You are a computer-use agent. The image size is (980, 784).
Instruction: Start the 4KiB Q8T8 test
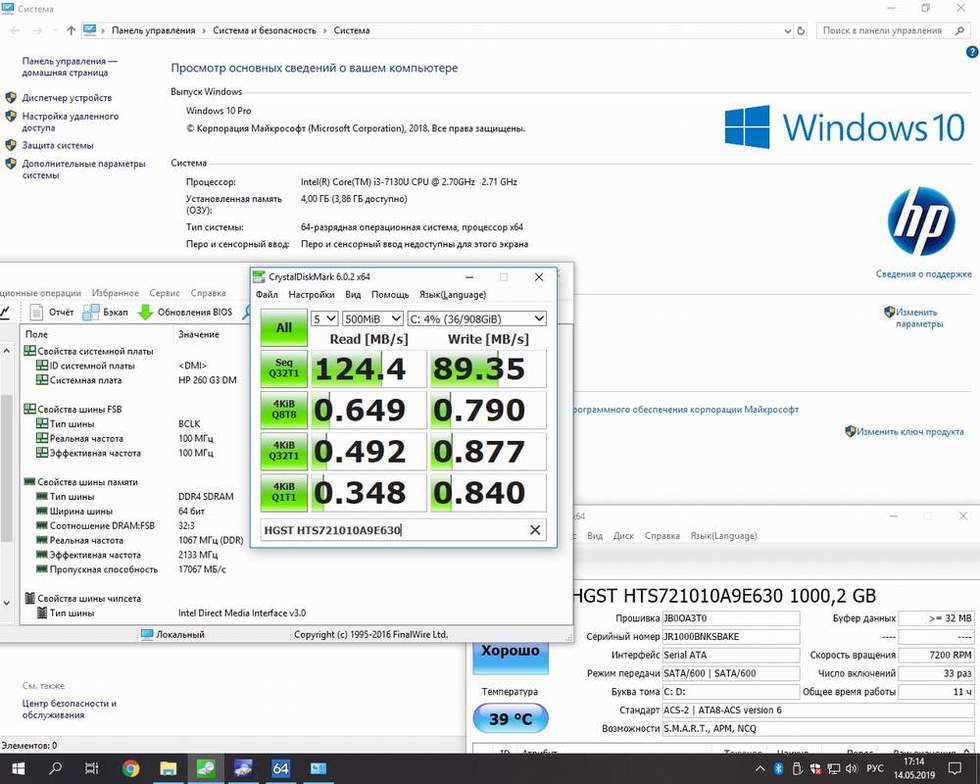pyautogui.click(x=284, y=410)
